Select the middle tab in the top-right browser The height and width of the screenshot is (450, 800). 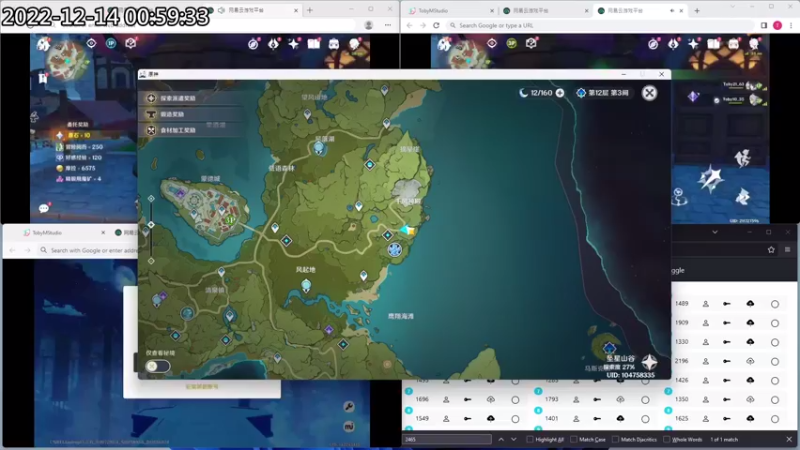(545, 10)
